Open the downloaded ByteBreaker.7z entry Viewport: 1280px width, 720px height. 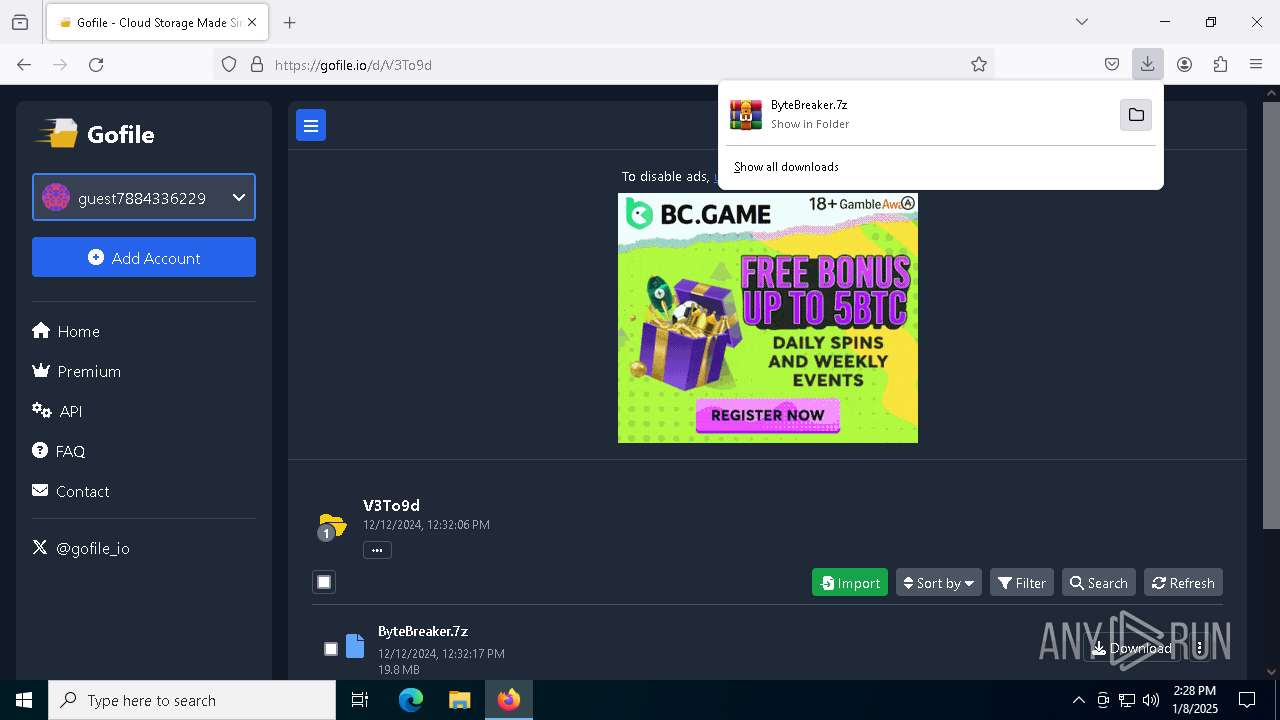coord(920,115)
